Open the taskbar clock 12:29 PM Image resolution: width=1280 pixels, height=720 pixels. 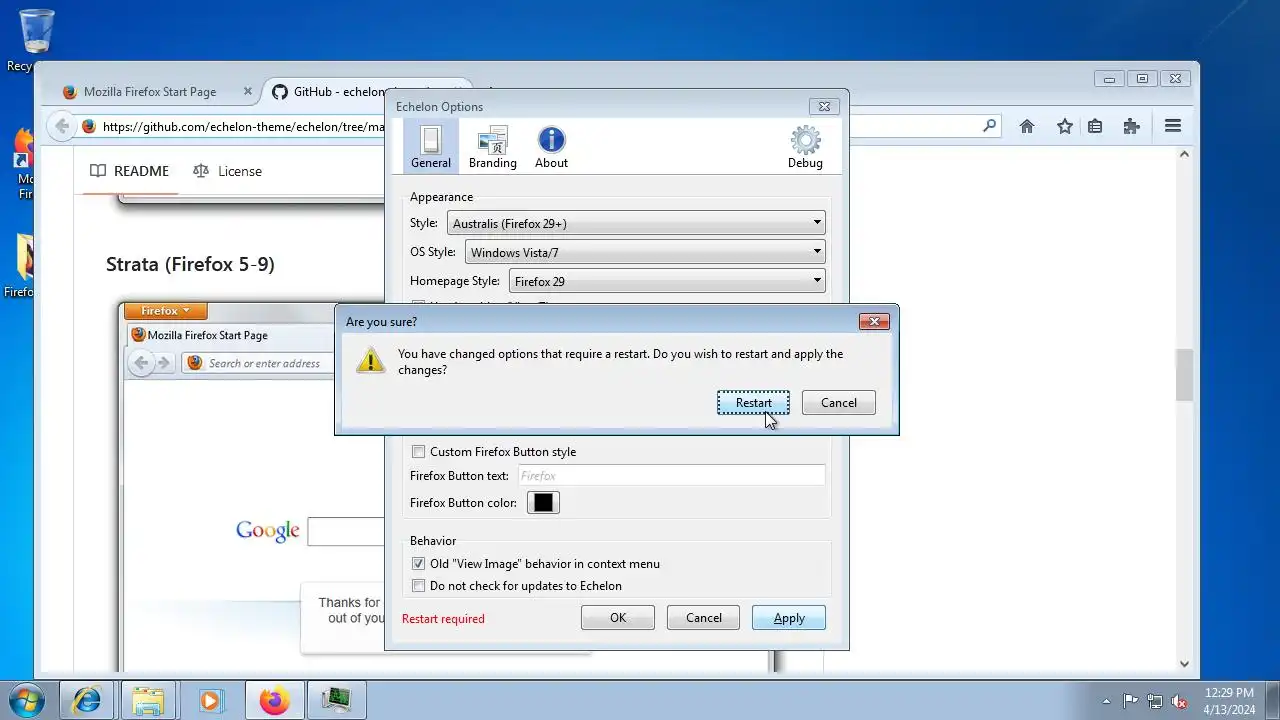coord(1229,701)
